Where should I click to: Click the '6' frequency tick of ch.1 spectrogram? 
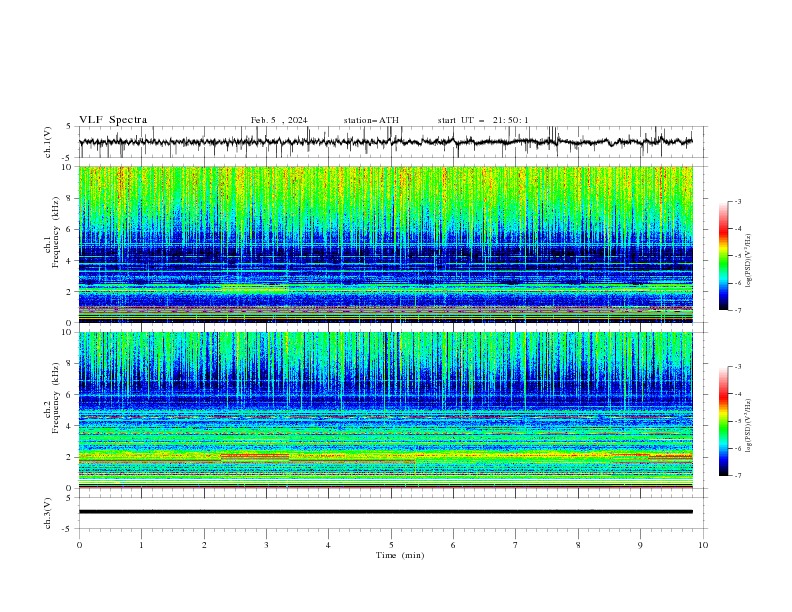[71, 229]
